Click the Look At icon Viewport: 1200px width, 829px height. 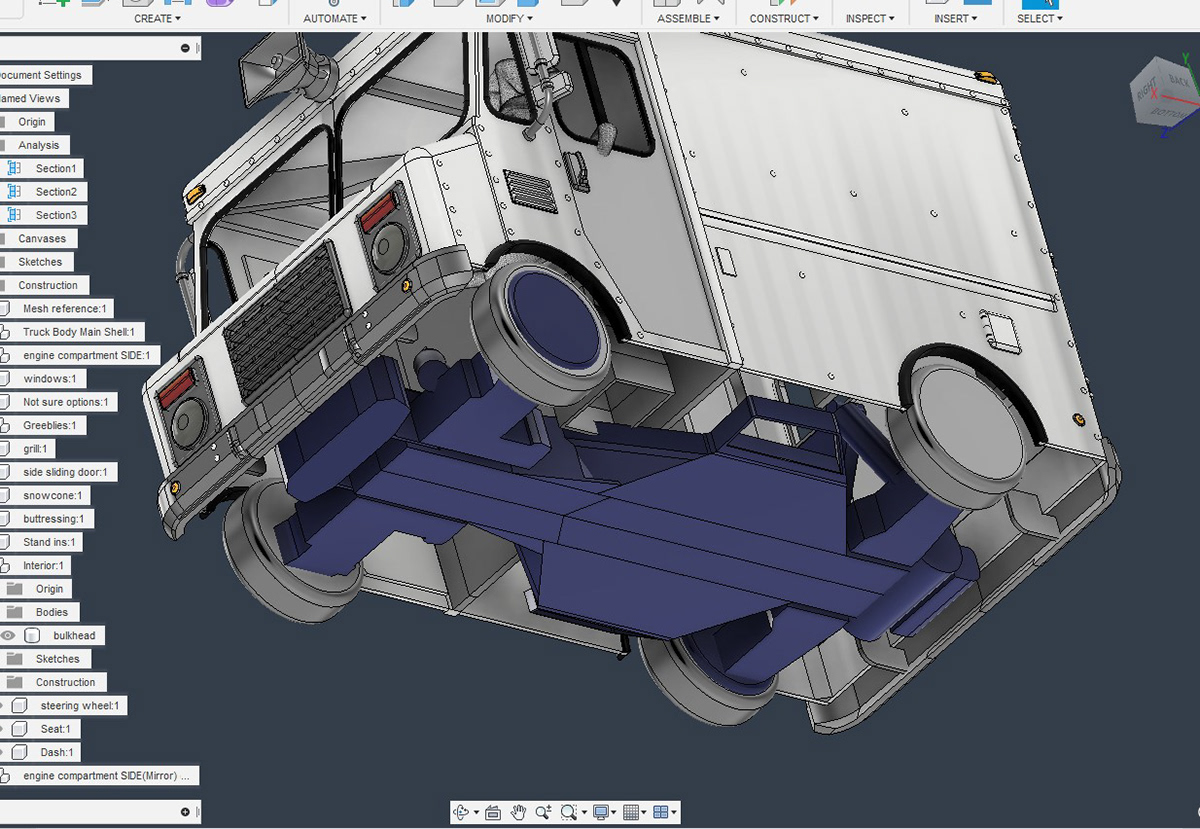(492, 812)
